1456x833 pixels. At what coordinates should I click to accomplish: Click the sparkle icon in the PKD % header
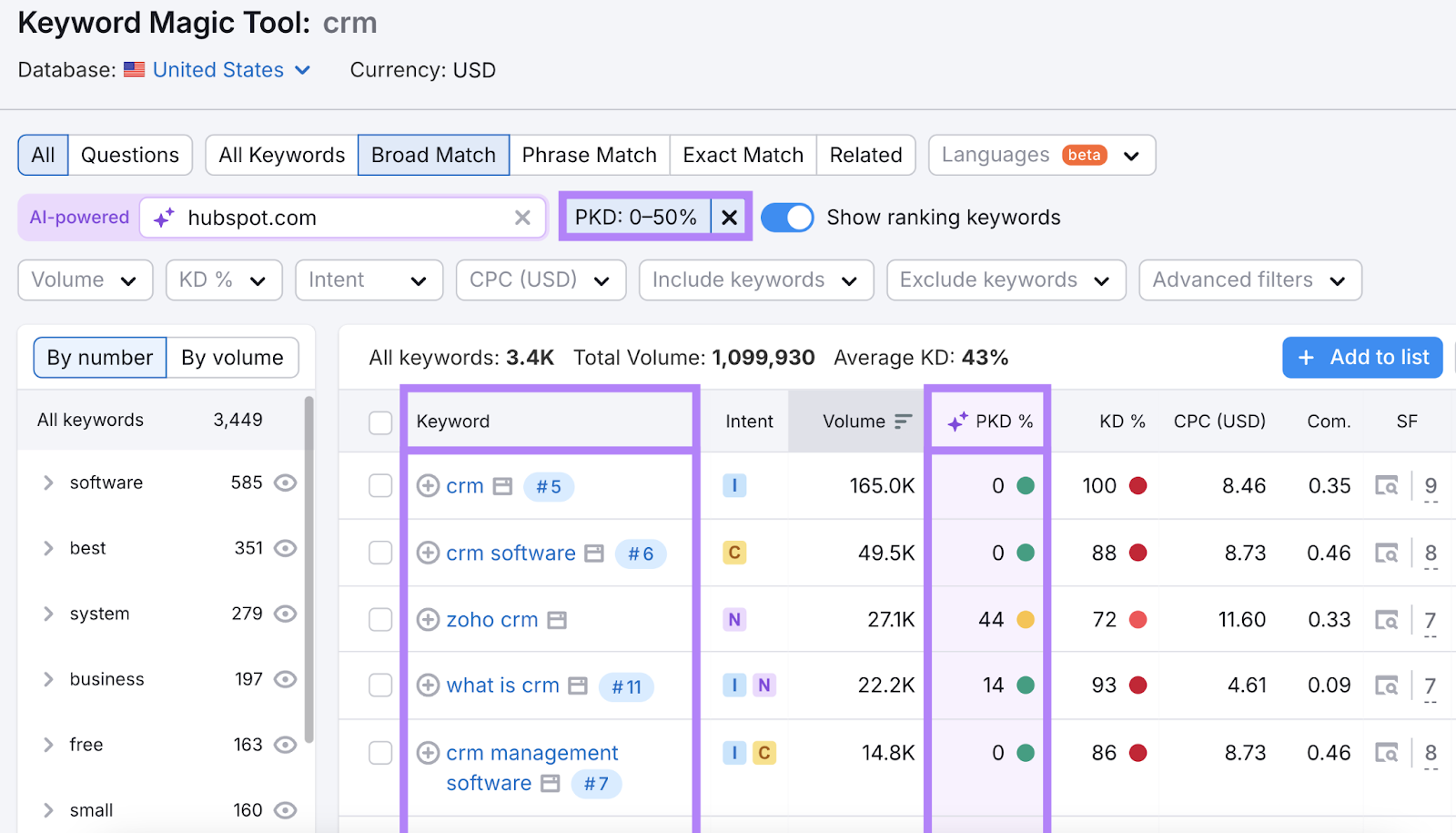tap(955, 421)
